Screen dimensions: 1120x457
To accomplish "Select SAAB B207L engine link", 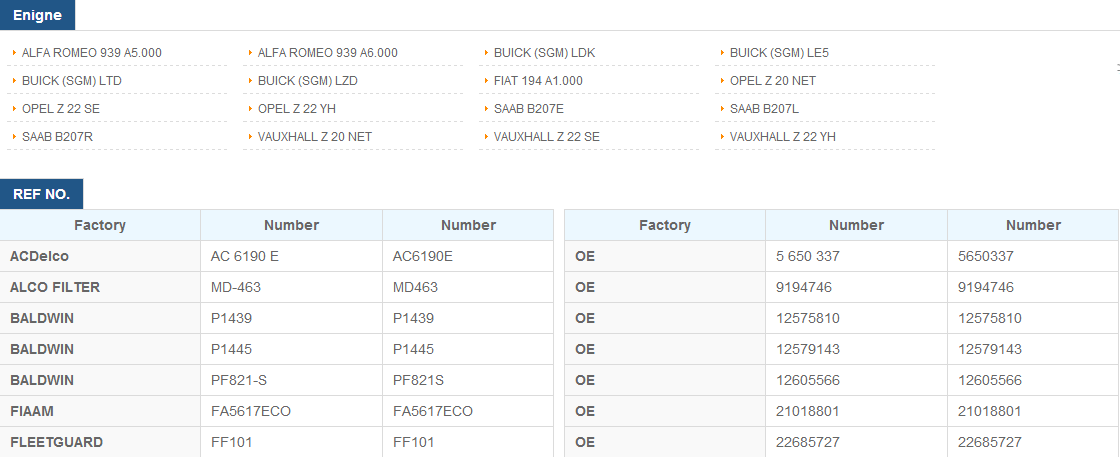I will pos(764,109).
